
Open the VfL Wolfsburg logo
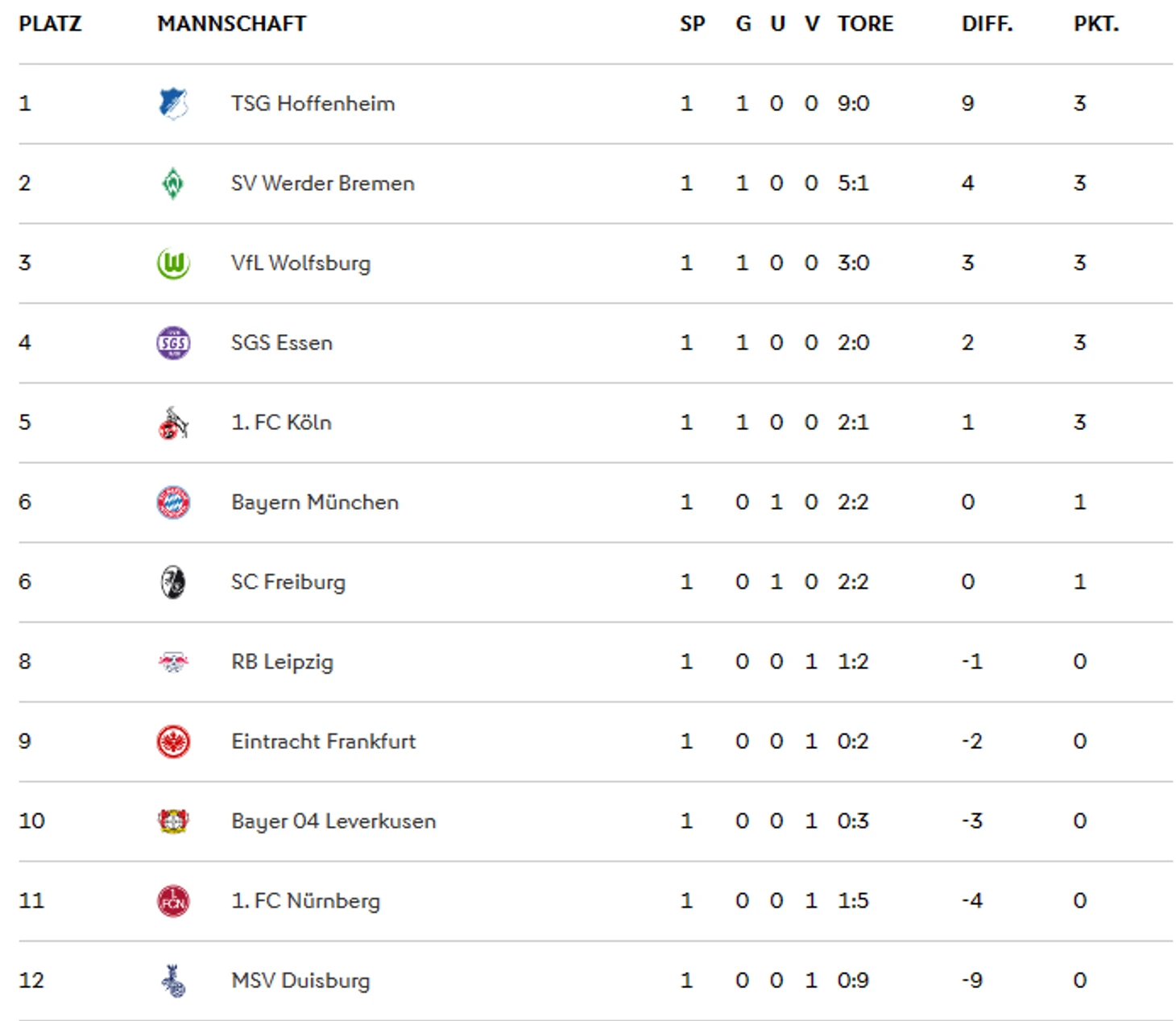(x=173, y=263)
